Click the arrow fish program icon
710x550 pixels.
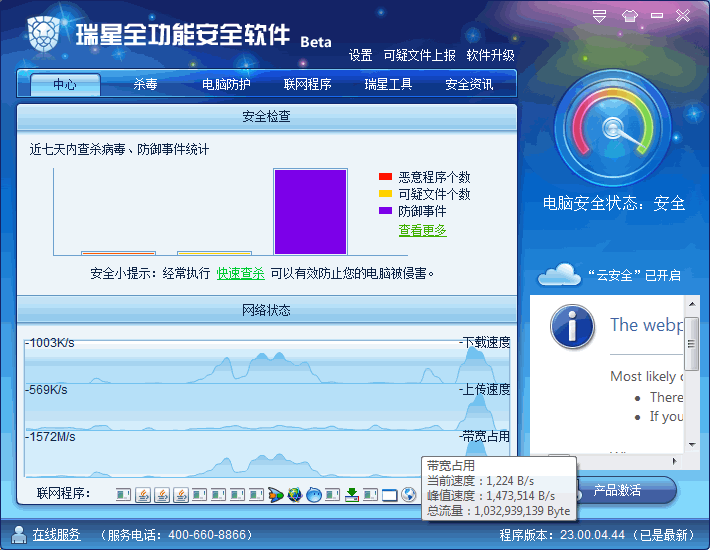tap(275, 495)
